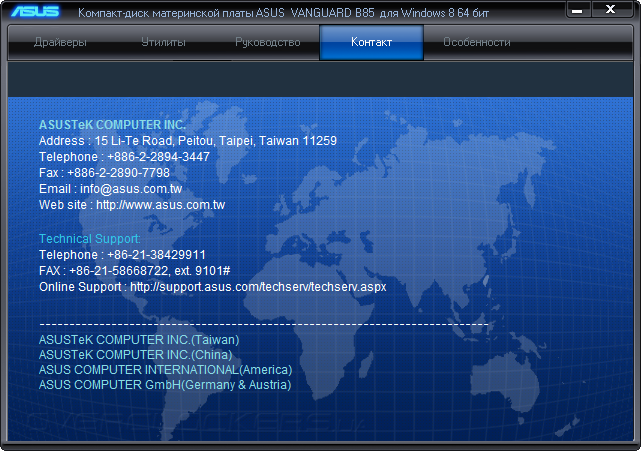Screen dimensions: 641x451
Task: Click the Address 15 Li-Te Road line
Action: click(188, 141)
